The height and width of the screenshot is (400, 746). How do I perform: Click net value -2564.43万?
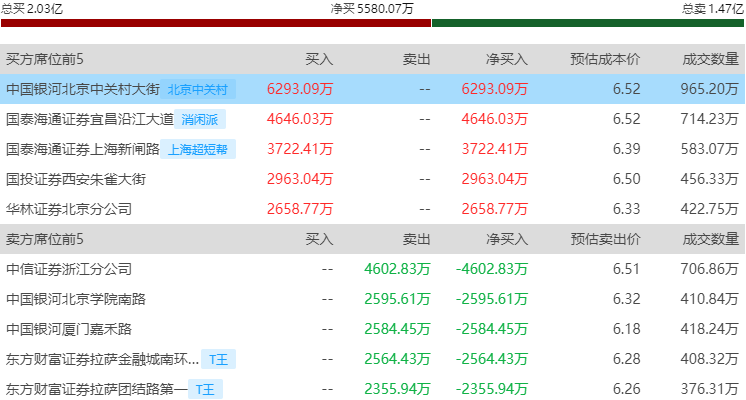492,359
